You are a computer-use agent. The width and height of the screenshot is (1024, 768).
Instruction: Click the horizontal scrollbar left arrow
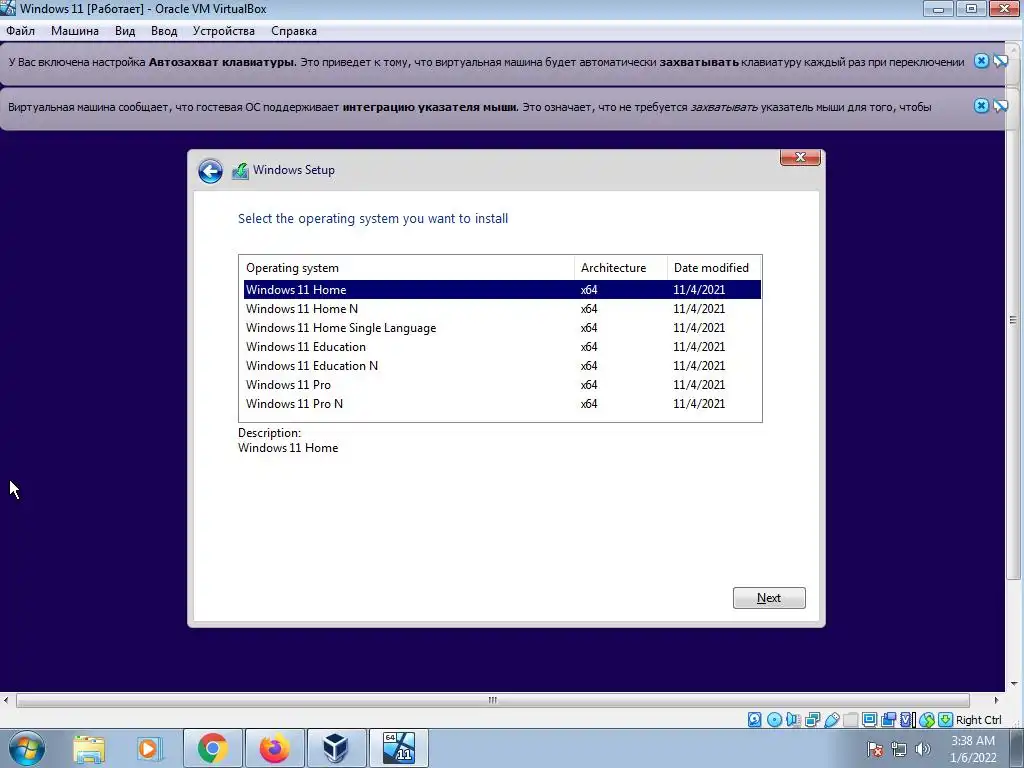(x=6, y=700)
